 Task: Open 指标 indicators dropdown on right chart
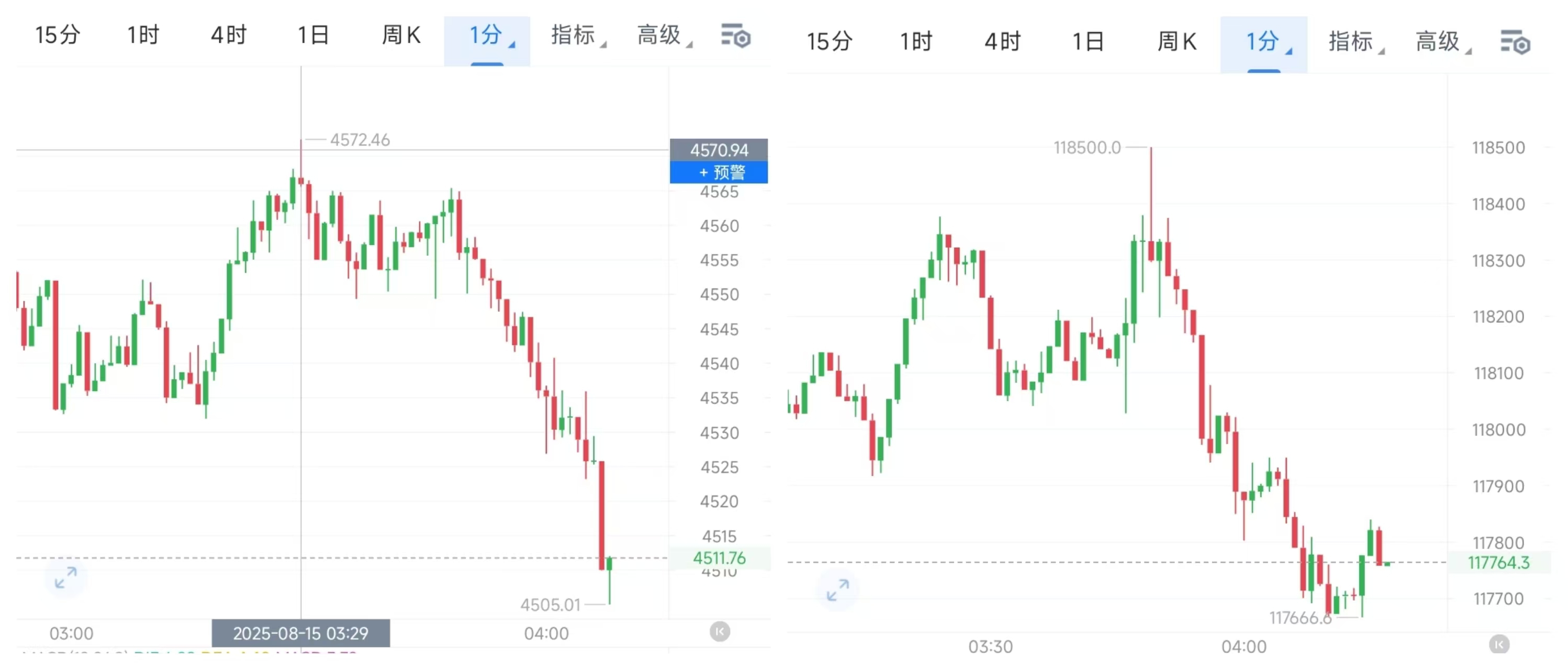pyautogui.click(x=1355, y=42)
